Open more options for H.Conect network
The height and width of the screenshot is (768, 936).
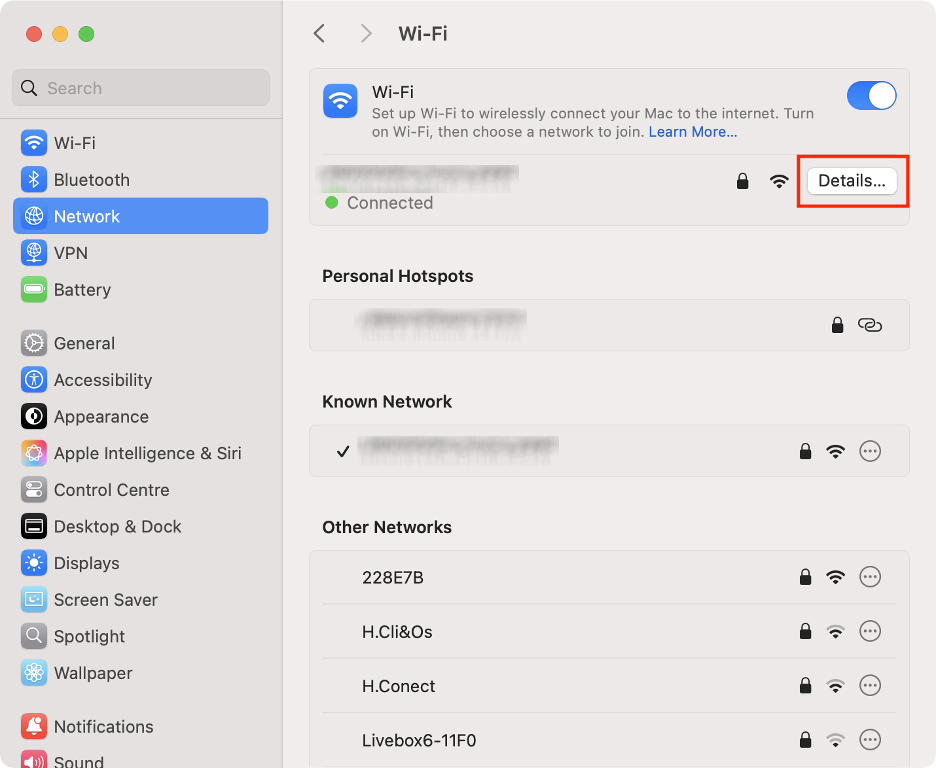[x=870, y=686]
